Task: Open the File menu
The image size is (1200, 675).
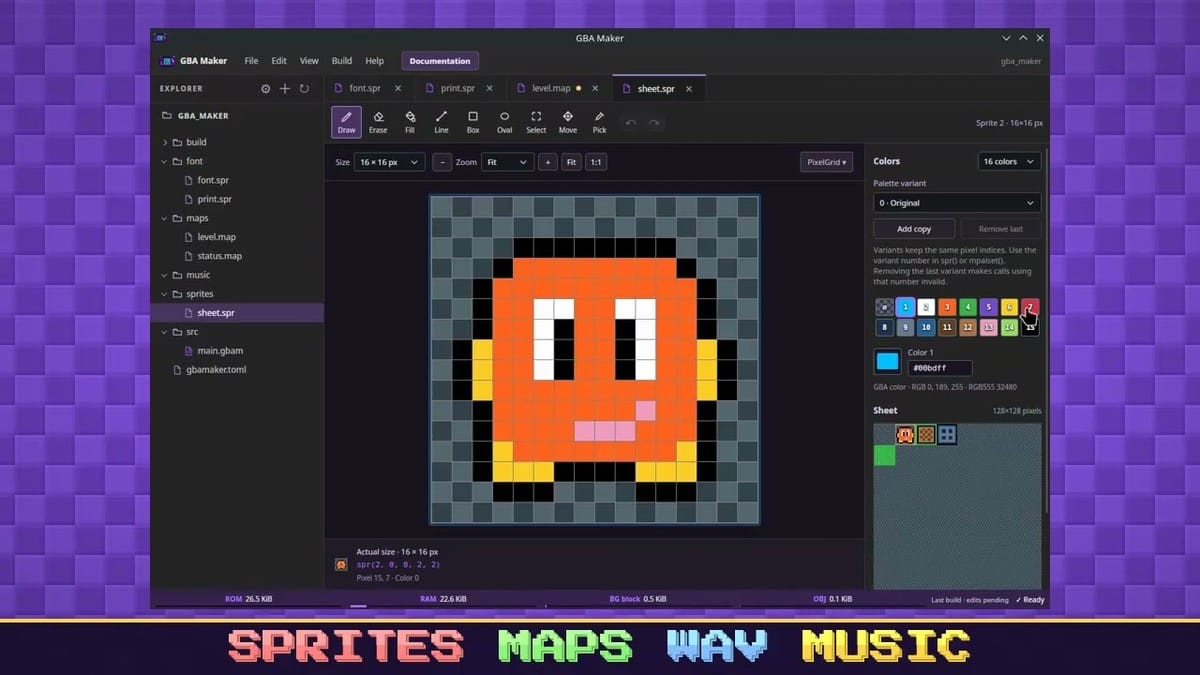Action: pyautogui.click(x=251, y=61)
